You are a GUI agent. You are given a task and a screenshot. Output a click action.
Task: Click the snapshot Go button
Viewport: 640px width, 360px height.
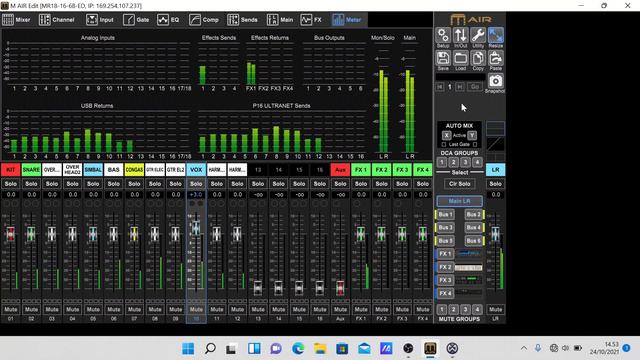pos(475,87)
